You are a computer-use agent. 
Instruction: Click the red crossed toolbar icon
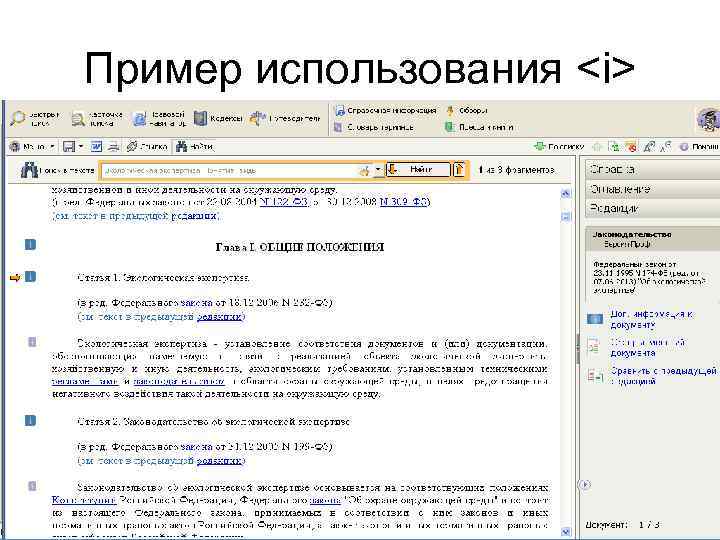[631, 146]
